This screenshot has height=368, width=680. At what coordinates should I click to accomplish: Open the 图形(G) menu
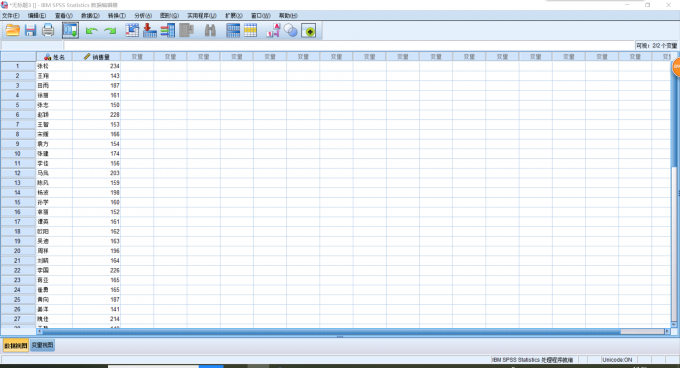169,16
